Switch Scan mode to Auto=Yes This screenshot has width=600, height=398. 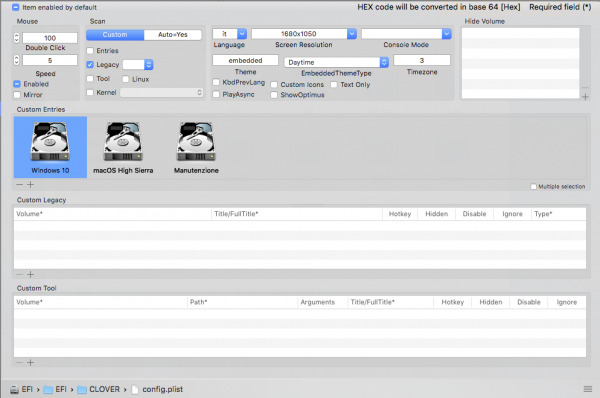coord(173,34)
